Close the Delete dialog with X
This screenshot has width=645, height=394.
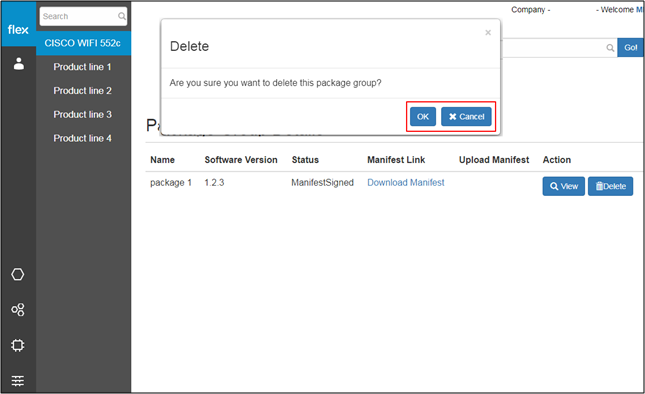488,32
